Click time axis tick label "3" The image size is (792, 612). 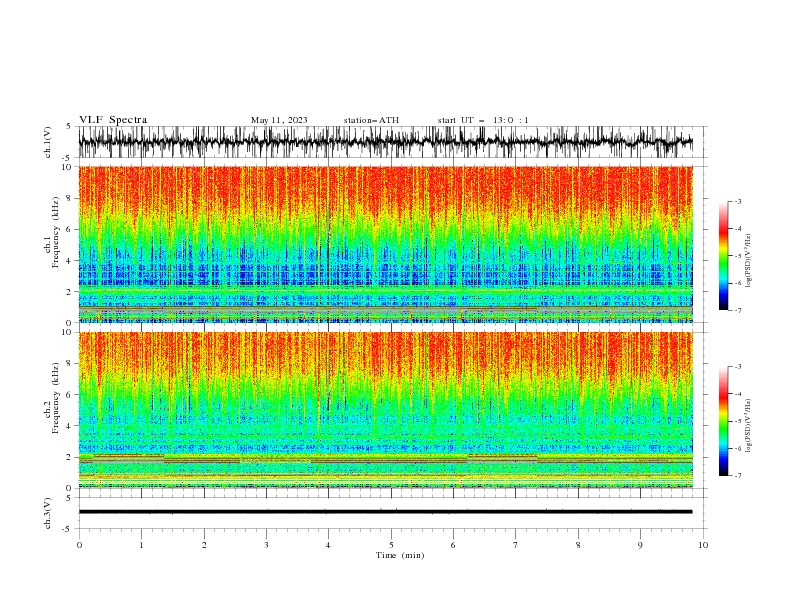[266, 545]
